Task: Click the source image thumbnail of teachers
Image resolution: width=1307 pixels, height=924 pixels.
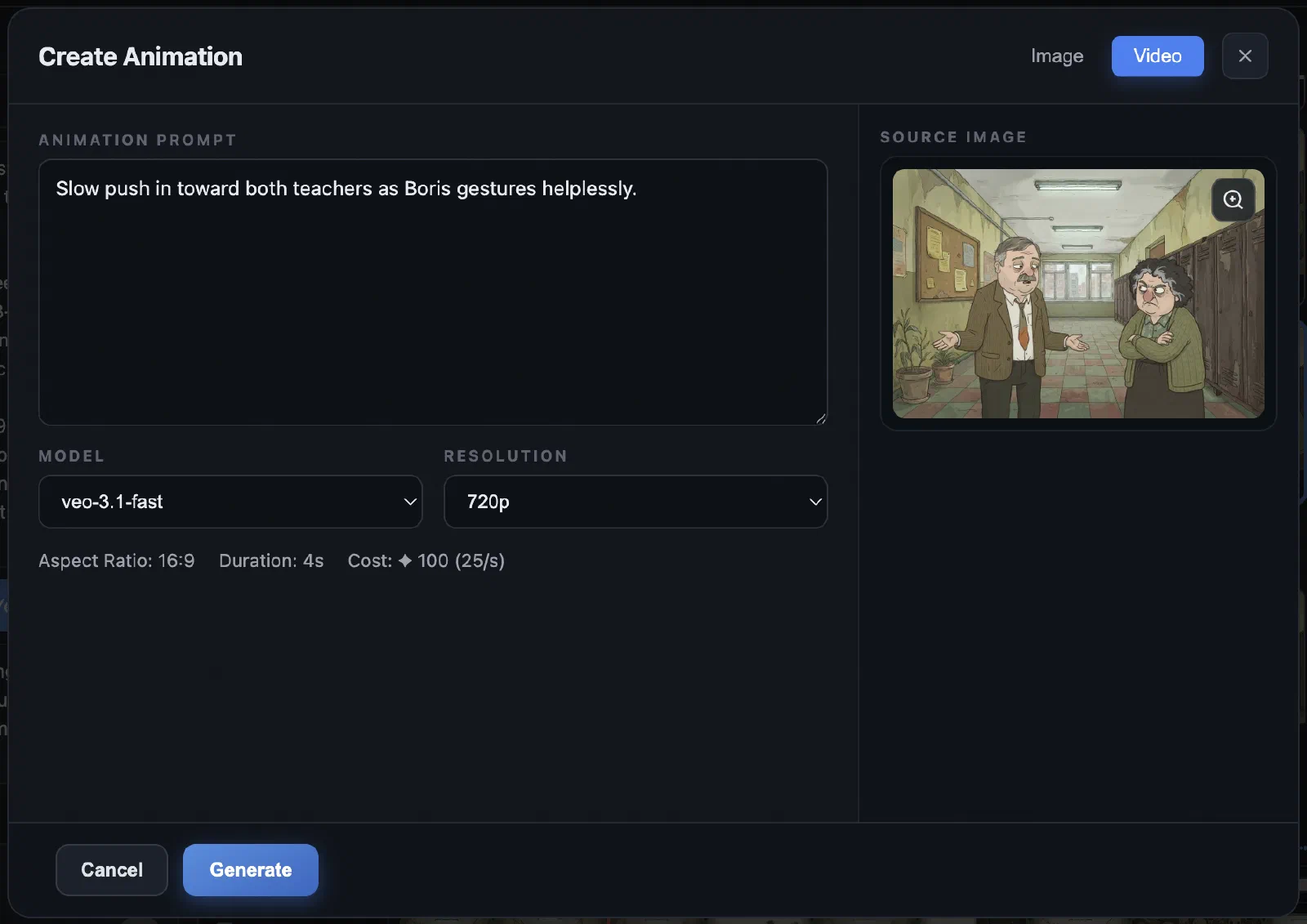Action: (x=1078, y=293)
